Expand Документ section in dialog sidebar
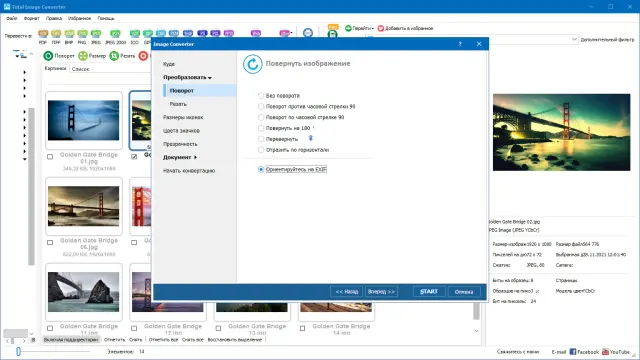Image resolution: width=640 pixels, height=360 pixels. click(180, 157)
